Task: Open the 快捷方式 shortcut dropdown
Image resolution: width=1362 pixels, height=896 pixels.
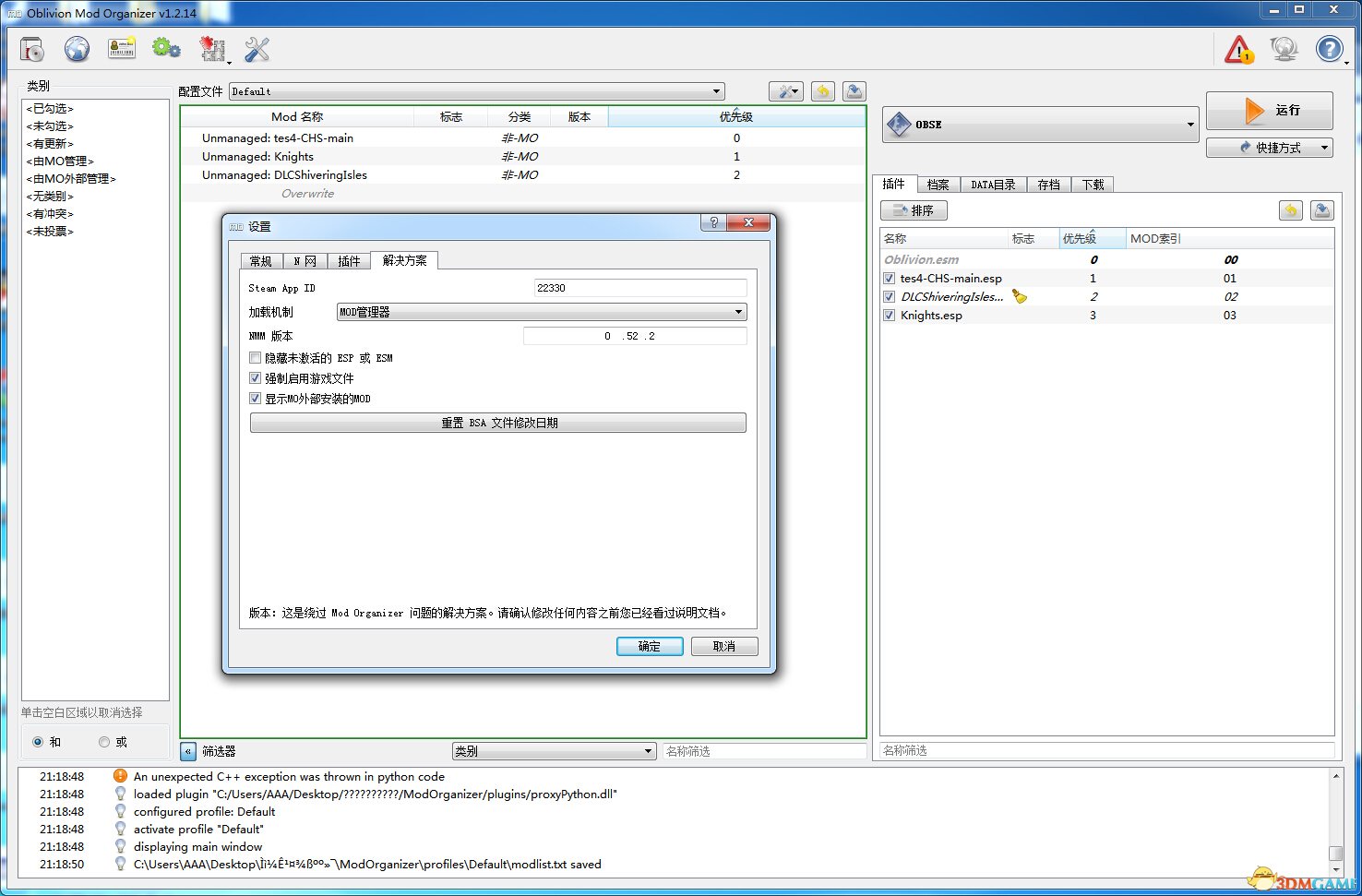Action: (x=1269, y=148)
